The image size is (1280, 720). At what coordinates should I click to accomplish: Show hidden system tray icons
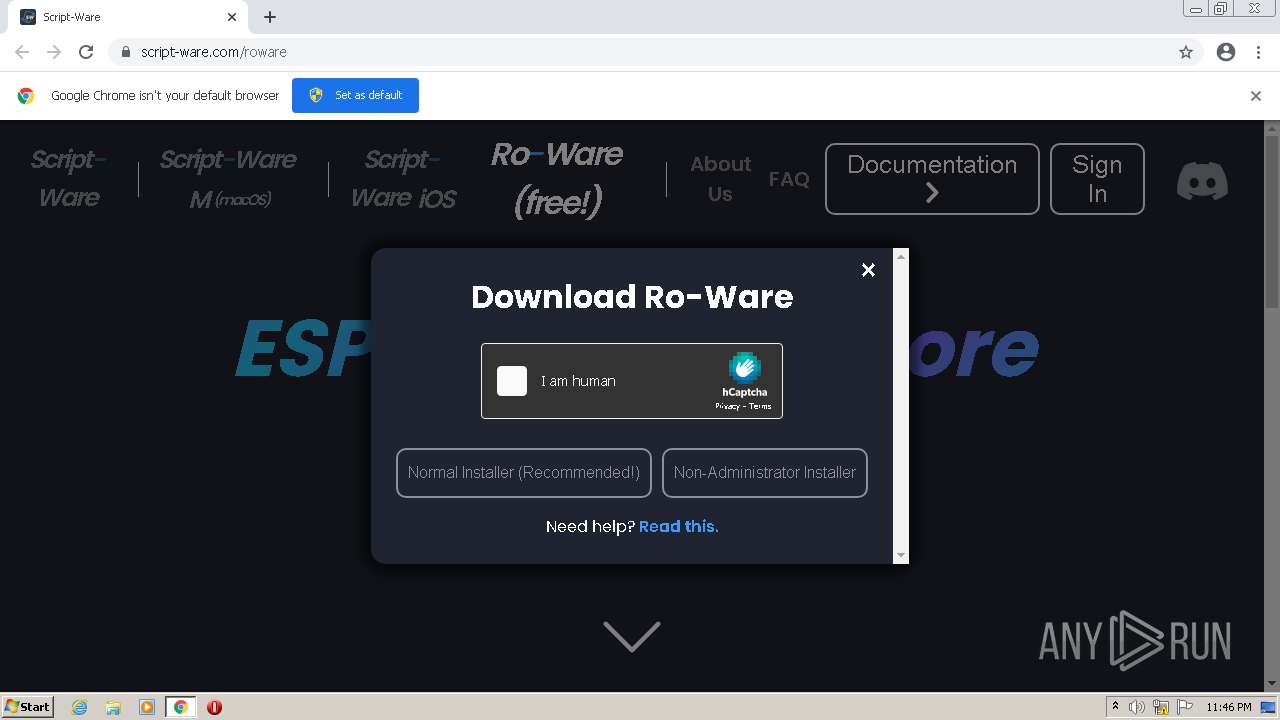tap(1115, 707)
